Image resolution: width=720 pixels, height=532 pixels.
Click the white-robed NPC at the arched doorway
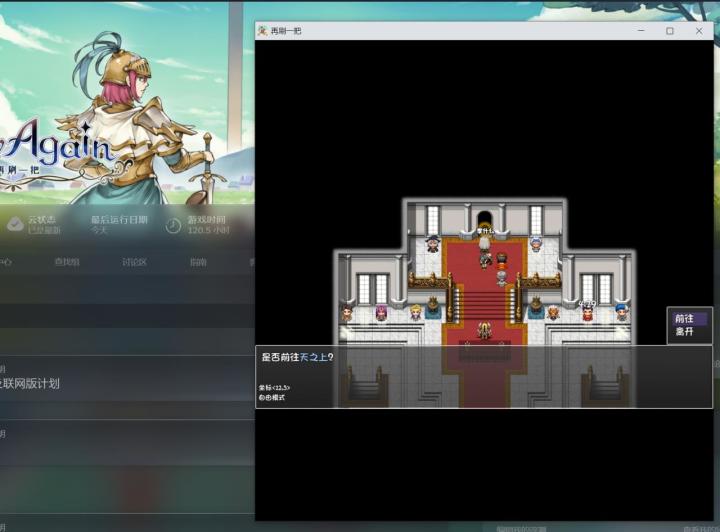click(484, 242)
